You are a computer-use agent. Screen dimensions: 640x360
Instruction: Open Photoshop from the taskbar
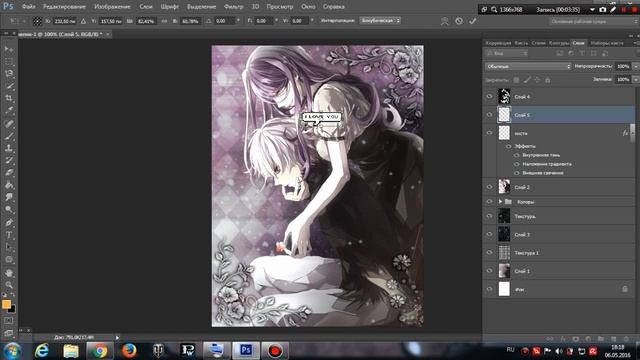246,351
